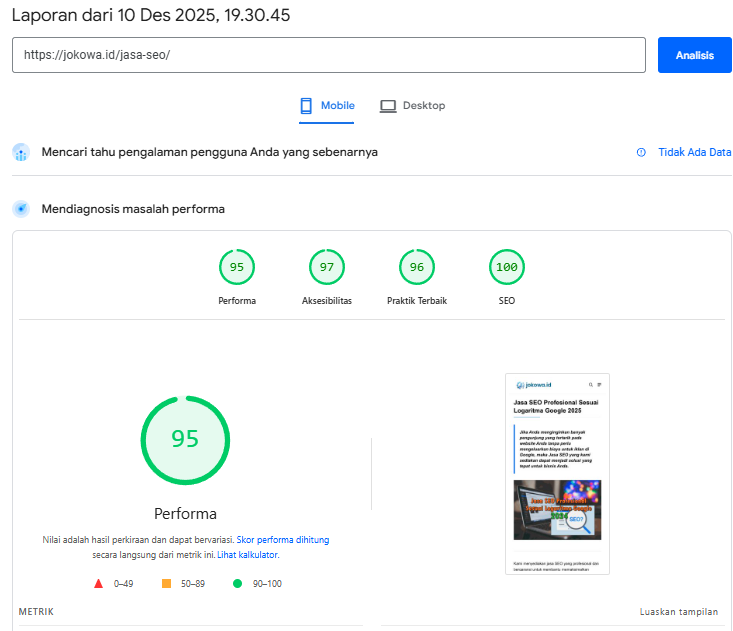Image resolution: width=733 pixels, height=631 pixels.
Task: Open the Lihat kalkulator link
Action: [247, 554]
